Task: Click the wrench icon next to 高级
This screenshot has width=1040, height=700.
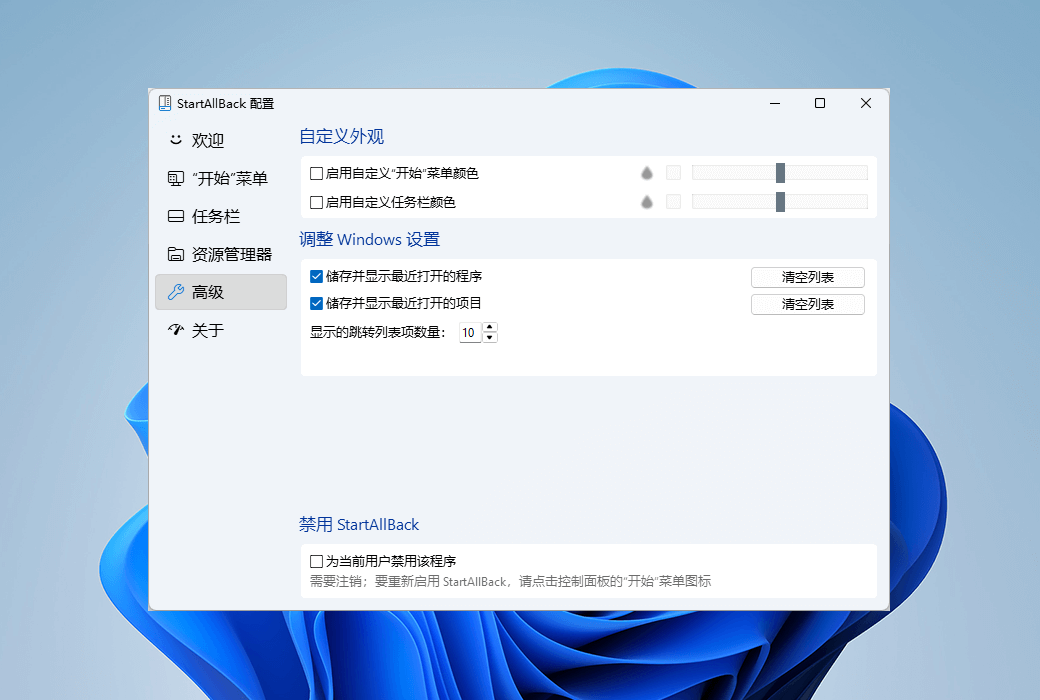Action: [176, 292]
